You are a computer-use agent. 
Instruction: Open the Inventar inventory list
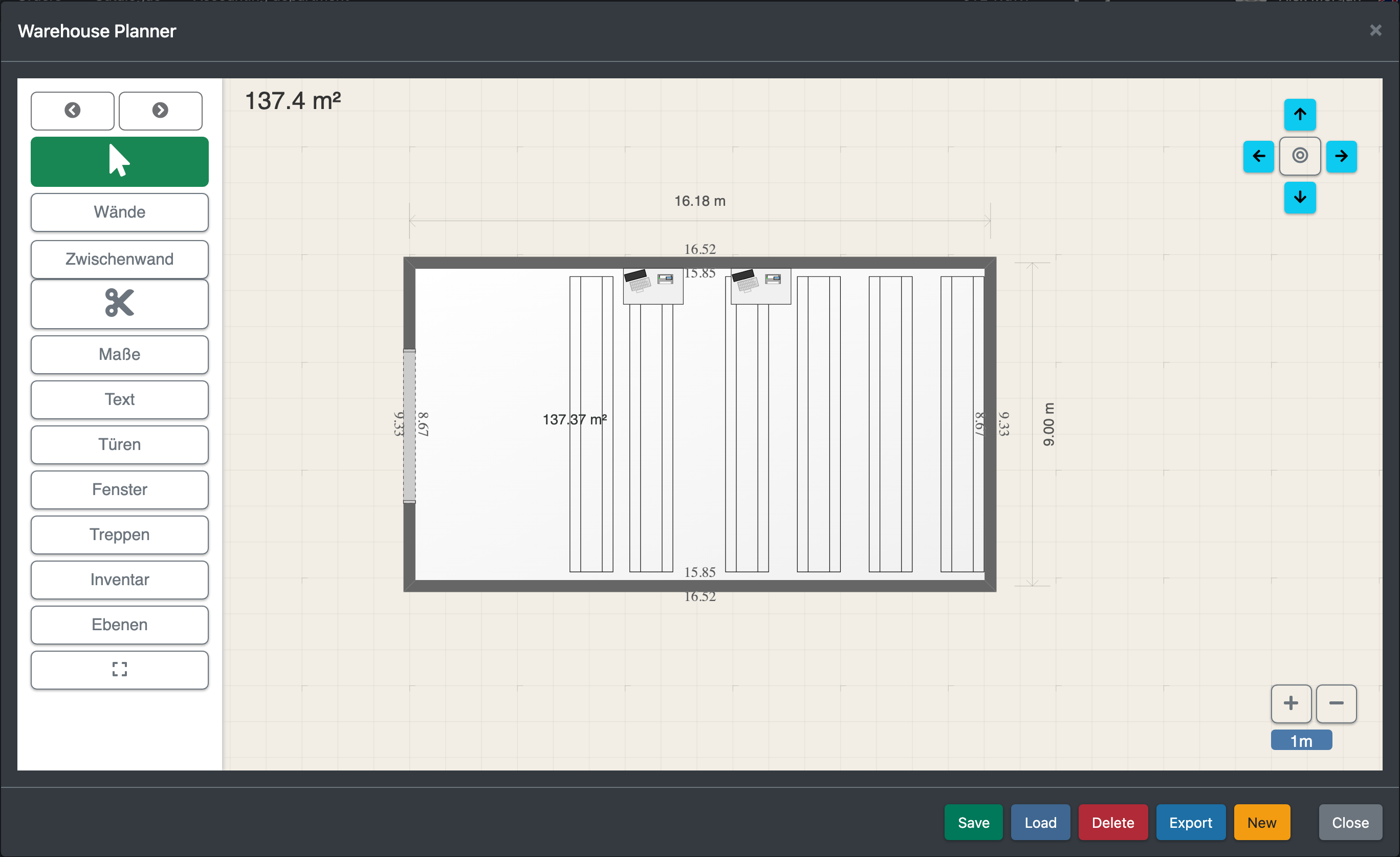(x=119, y=580)
